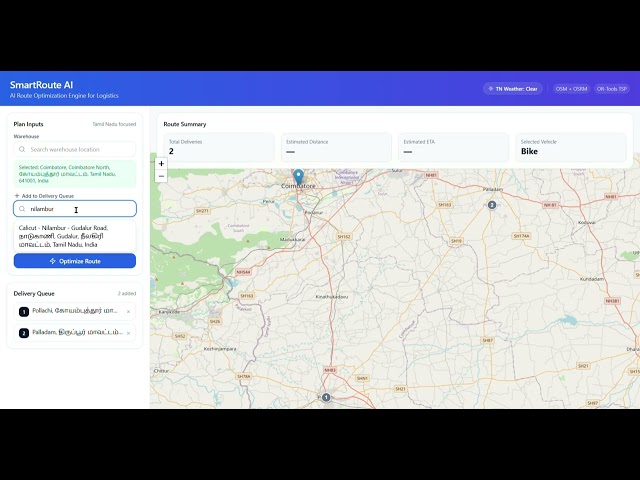The image size is (640, 480).
Task: Click map marker number 2 near Palladam
Action: [492, 205]
